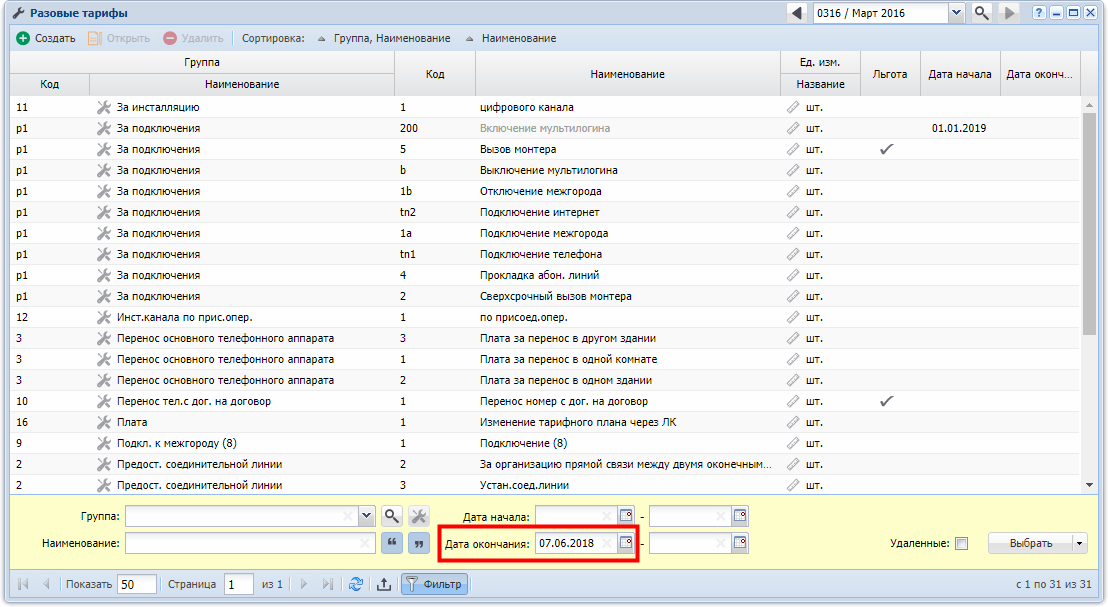This screenshot has width=1108, height=607.
Task: Click the Группа filter combo field
Action: (x=242, y=516)
